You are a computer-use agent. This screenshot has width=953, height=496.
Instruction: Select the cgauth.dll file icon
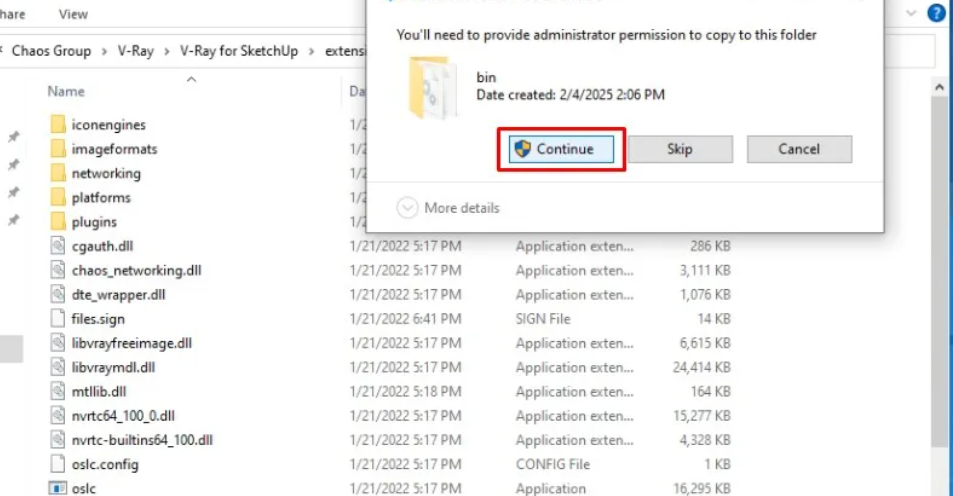pos(57,246)
